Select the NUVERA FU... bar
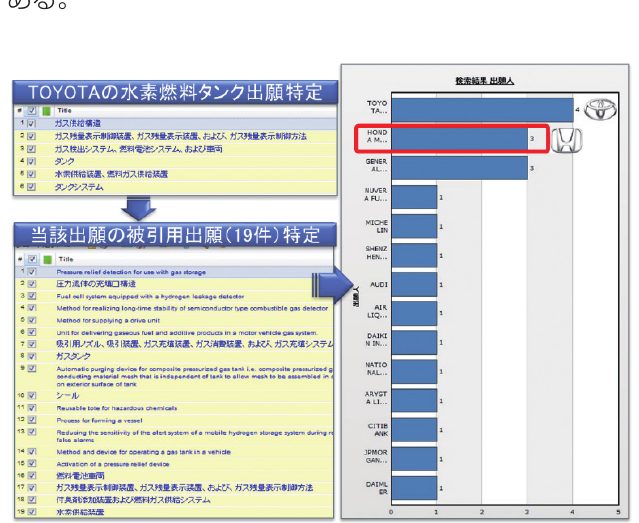 414,197
